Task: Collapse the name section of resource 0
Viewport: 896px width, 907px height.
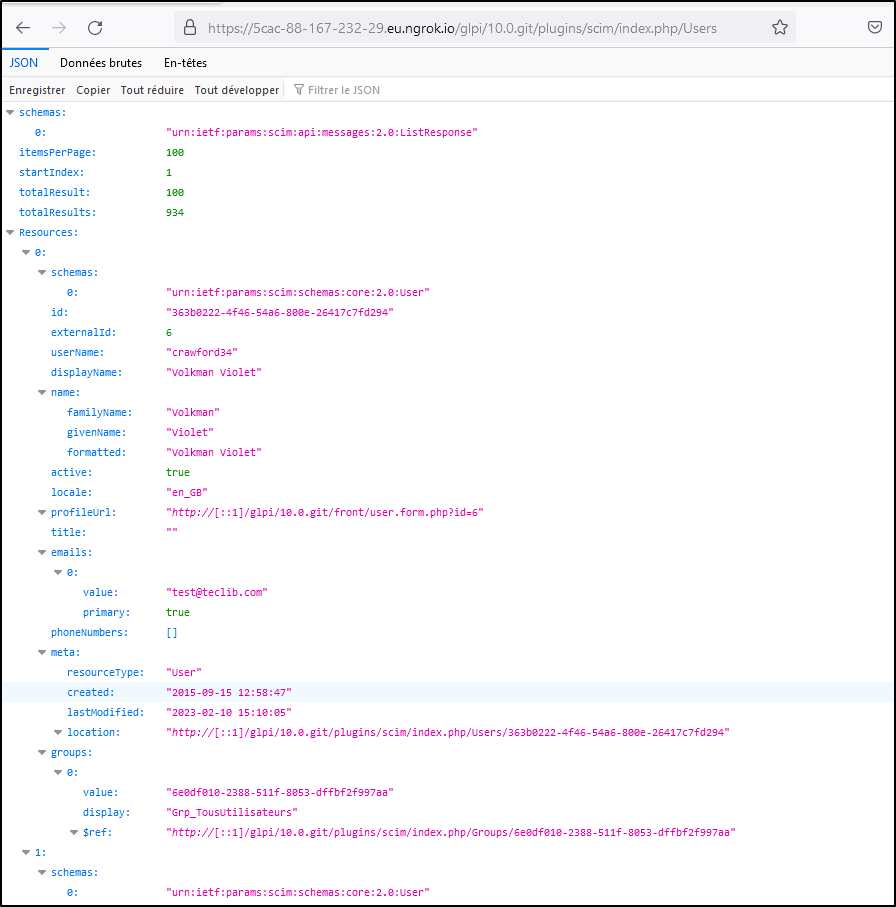Action: [42, 392]
